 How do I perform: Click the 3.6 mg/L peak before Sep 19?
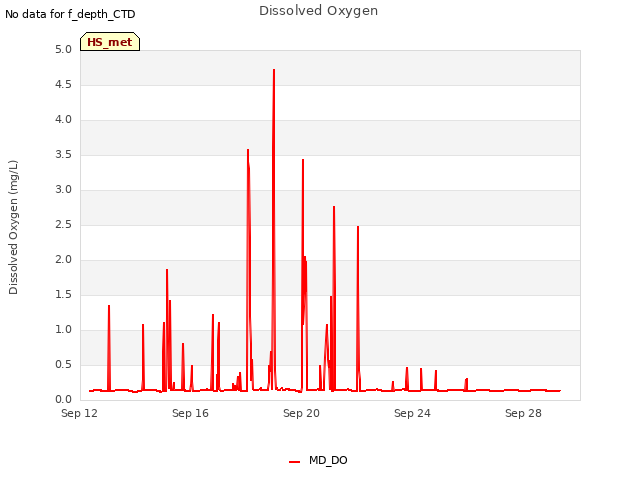[x=248, y=150]
